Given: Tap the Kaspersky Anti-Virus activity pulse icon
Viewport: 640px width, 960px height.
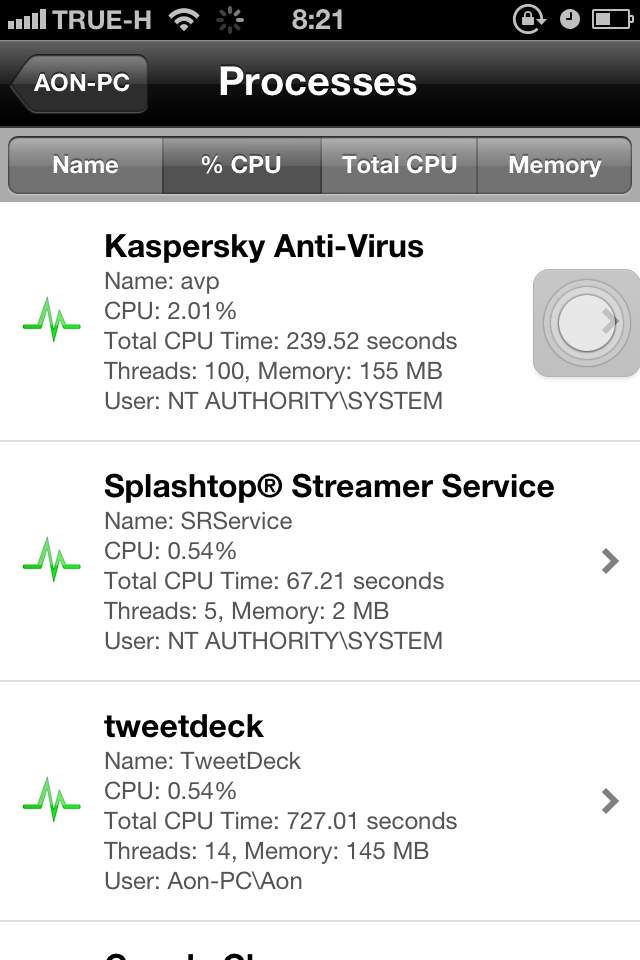Looking at the screenshot, I should (51, 322).
